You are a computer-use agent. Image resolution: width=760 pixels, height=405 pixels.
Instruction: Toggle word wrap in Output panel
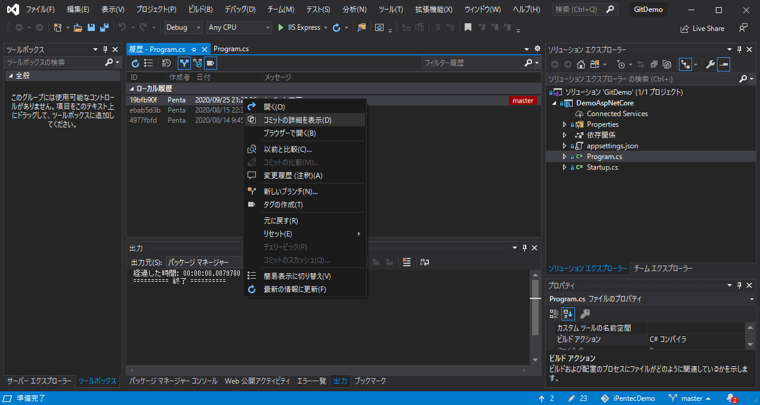(424, 262)
